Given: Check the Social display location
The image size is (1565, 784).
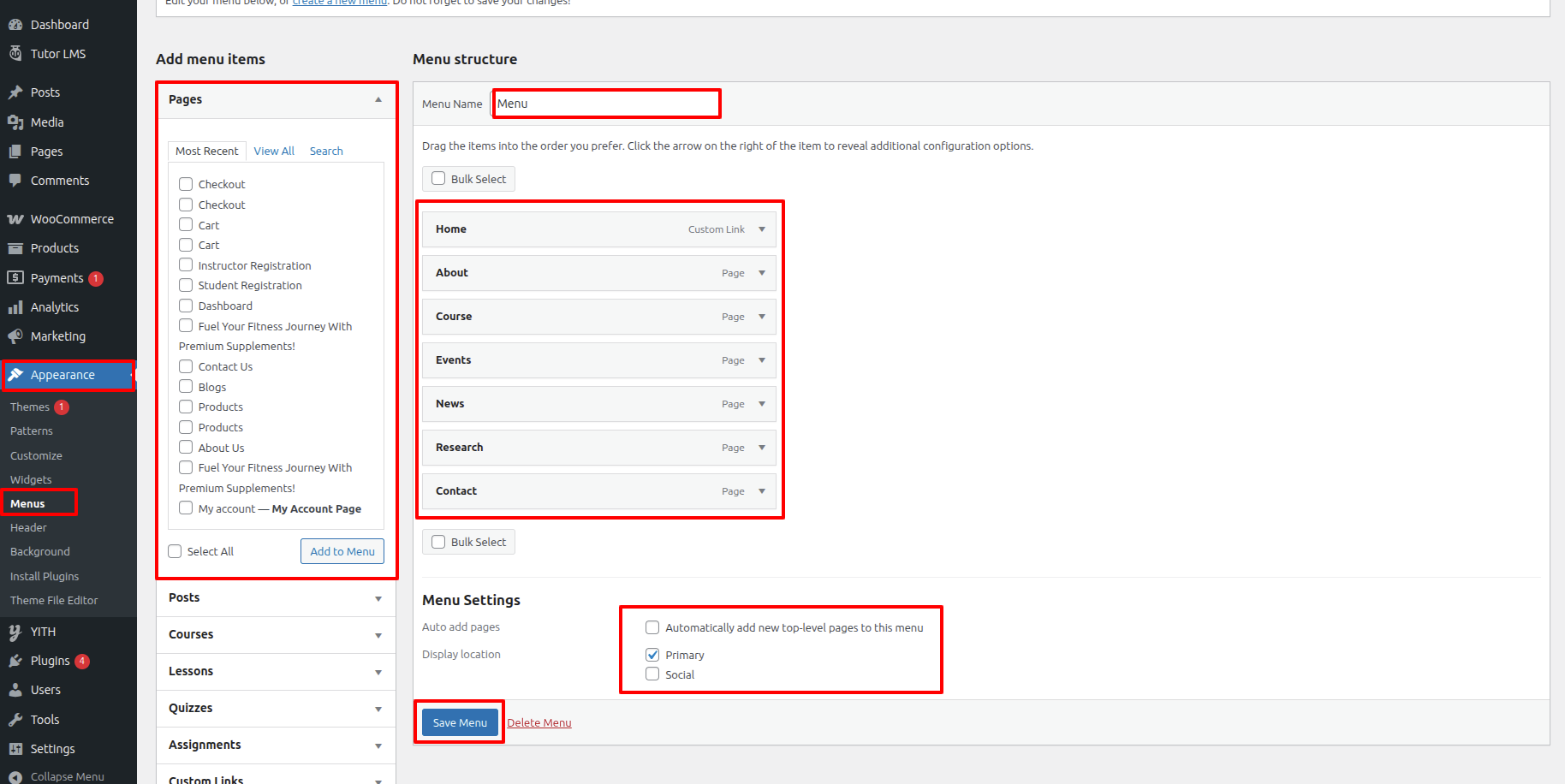Looking at the screenshot, I should click(x=652, y=674).
